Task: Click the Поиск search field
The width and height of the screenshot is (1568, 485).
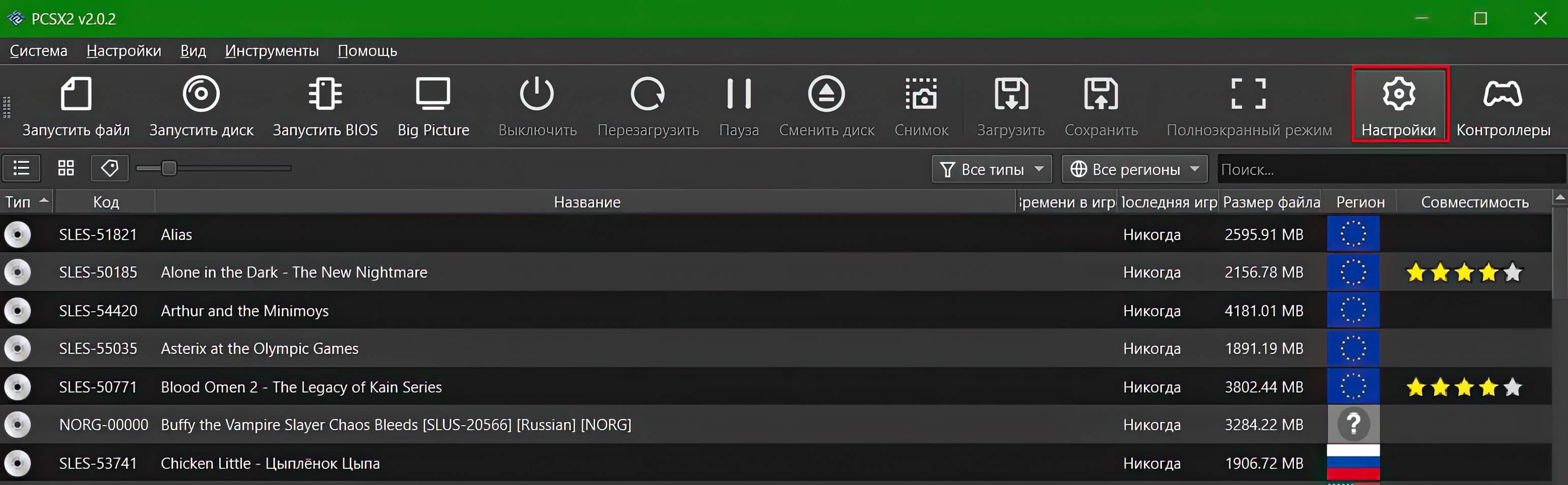Action: (x=1388, y=169)
